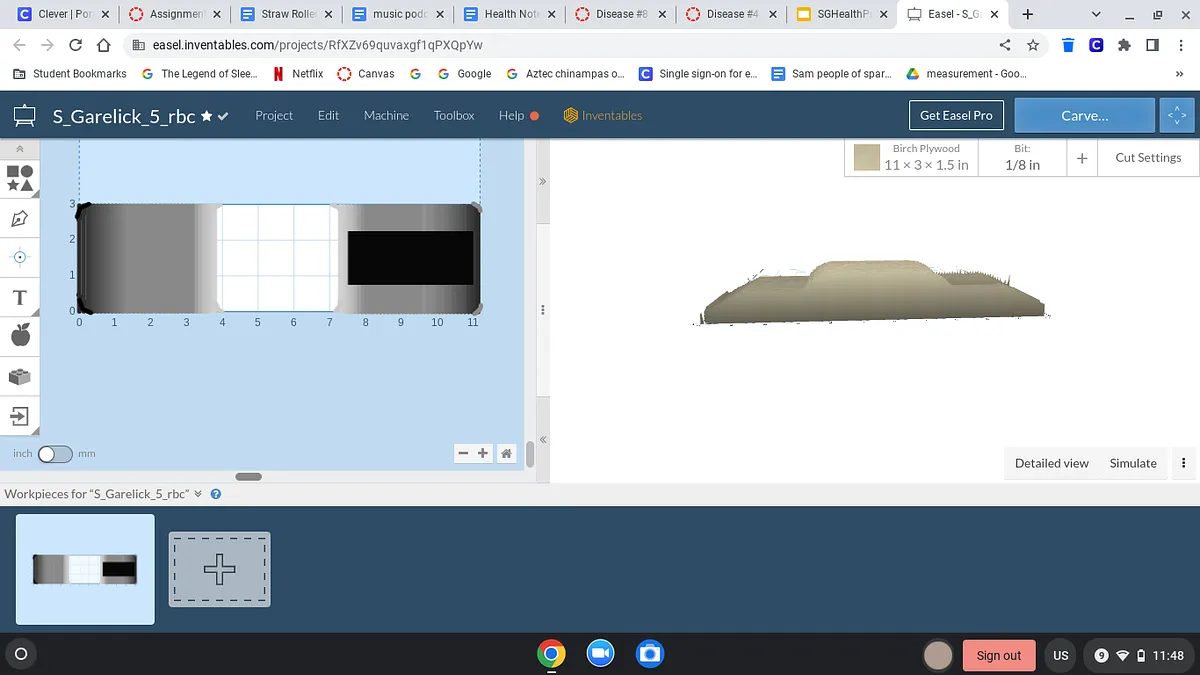Viewport: 1200px width, 675px height.
Task: Open the design library brick icon
Action: pyautogui.click(x=20, y=377)
